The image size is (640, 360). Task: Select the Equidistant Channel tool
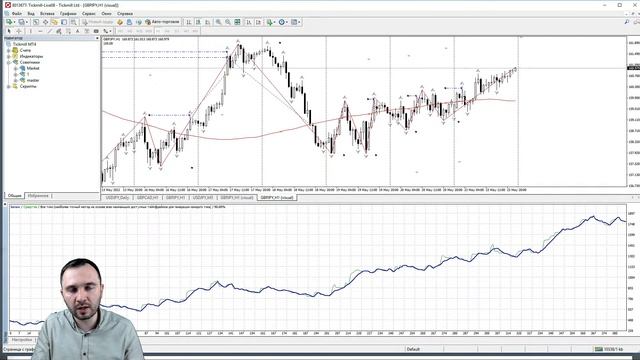pyautogui.click(x=59, y=31)
